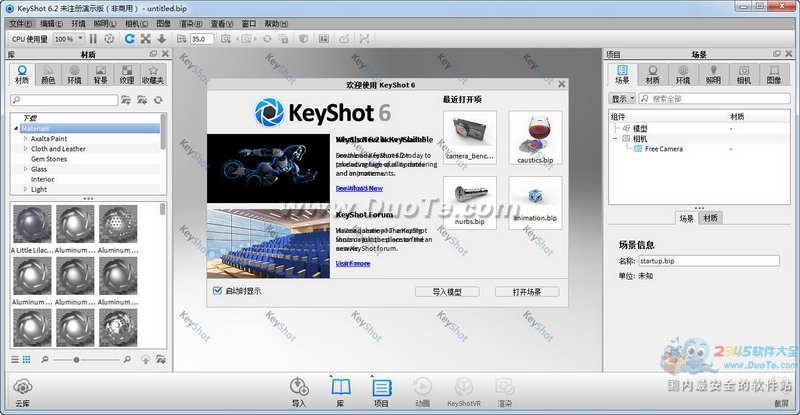Collapse the 相机 node in scene tree
This screenshot has width=800, height=415.
pyautogui.click(x=616, y=138)
